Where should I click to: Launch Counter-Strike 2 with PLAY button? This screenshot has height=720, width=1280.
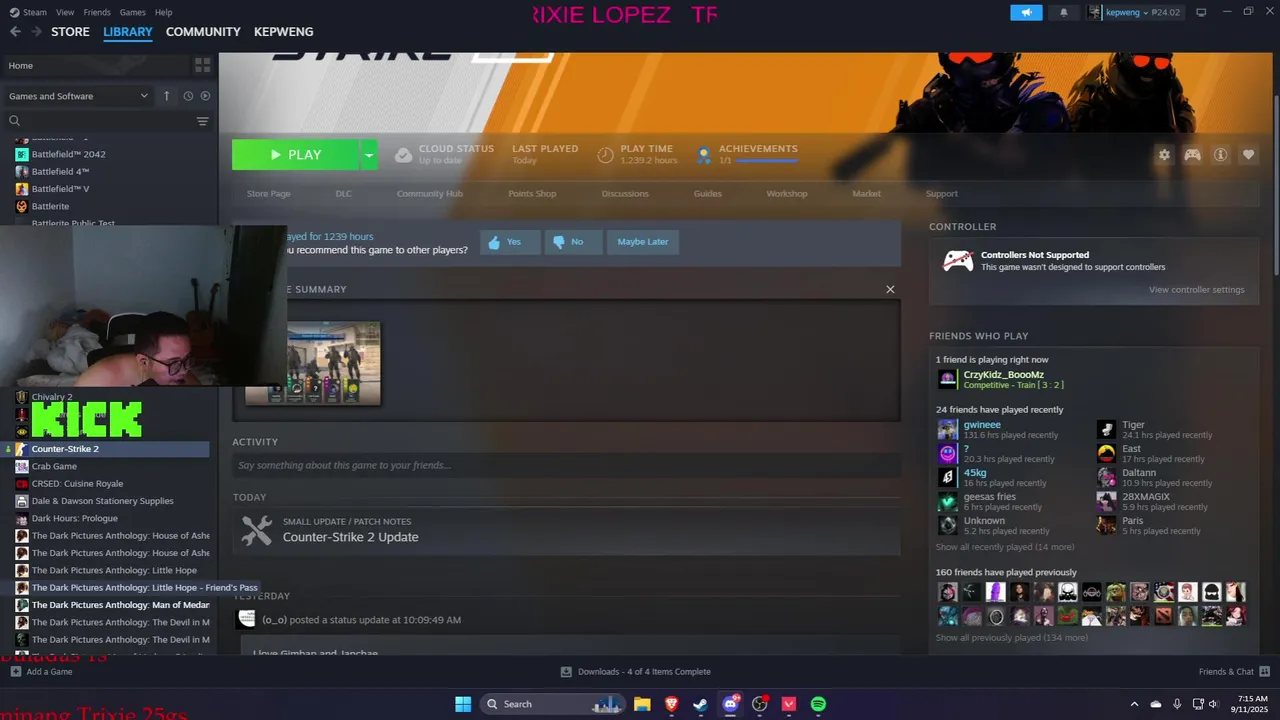(x=295, y=155)
